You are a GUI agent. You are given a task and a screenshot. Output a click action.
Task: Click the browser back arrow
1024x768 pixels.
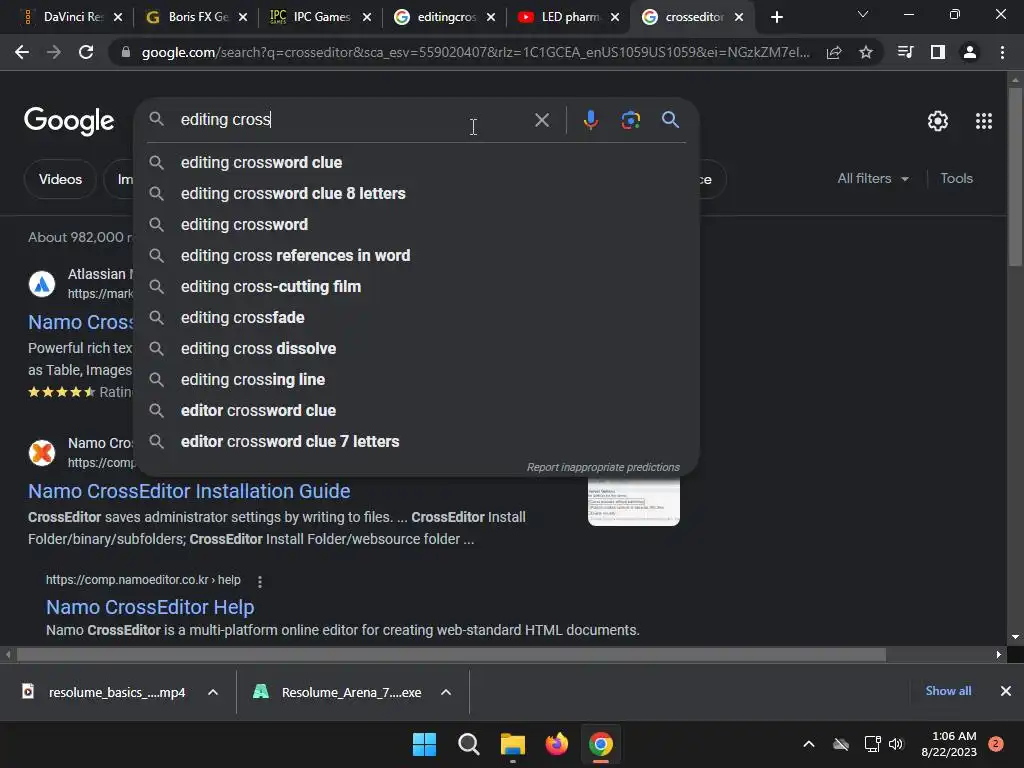(x=22, y=52)
